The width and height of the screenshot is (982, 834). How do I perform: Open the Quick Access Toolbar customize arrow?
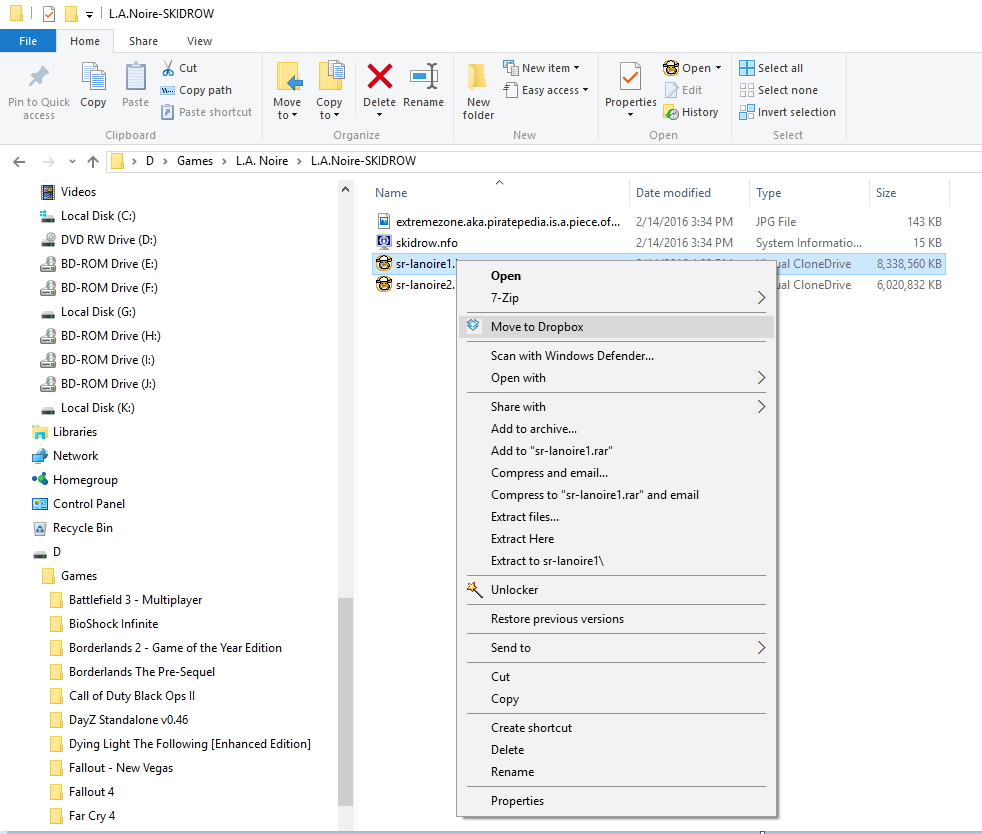[89, 14]
